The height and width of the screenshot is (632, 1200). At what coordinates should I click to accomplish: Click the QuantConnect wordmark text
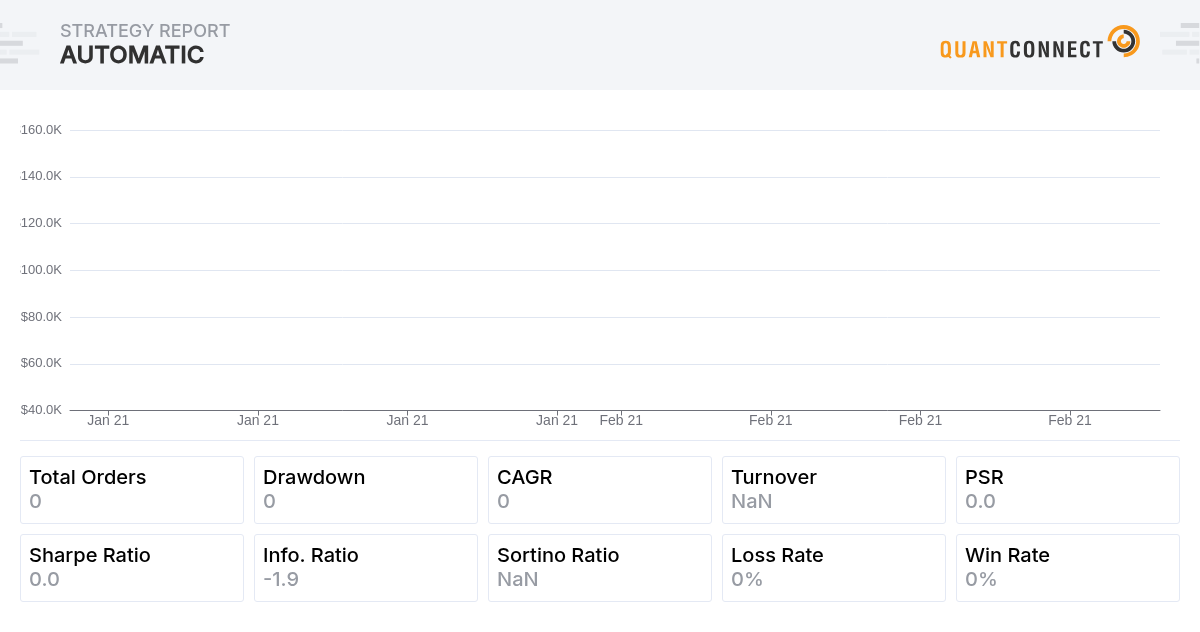1021,49
